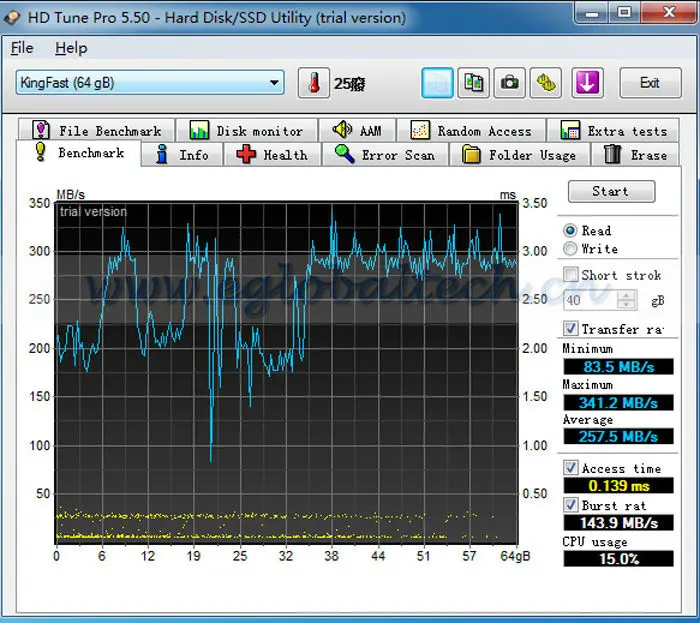The width and height of the screenshot is (700, 623).
Task: Uncheck the Transfer rate checkbox
Action: tap(571, 329)
